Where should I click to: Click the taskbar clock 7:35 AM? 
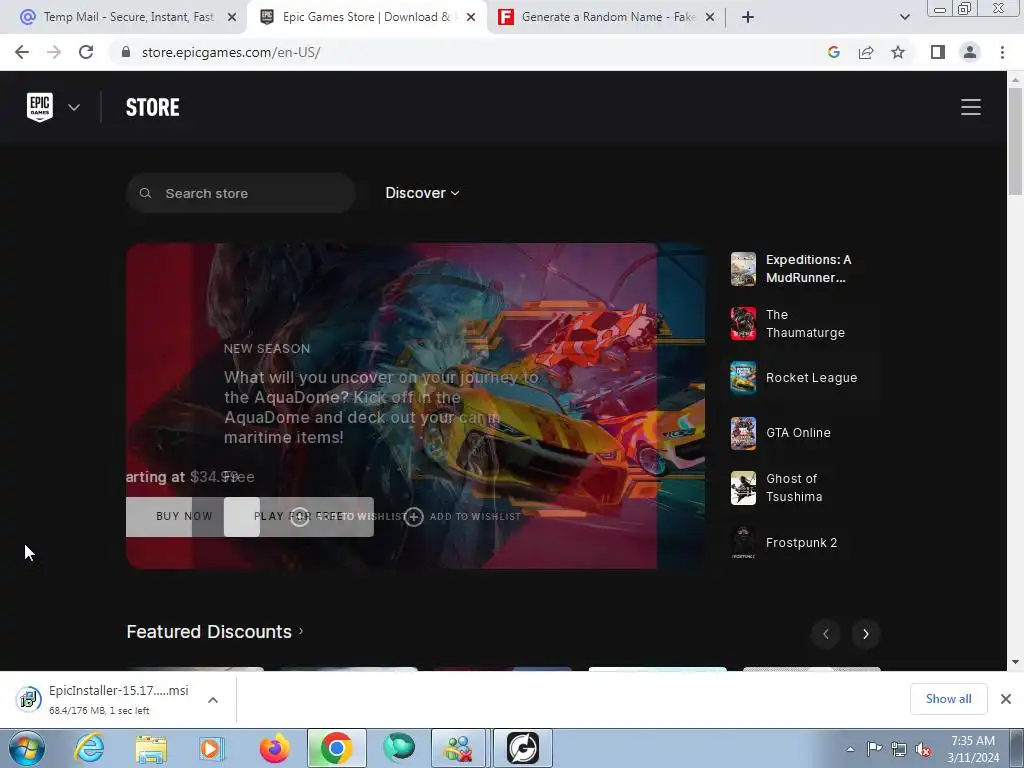973,741
